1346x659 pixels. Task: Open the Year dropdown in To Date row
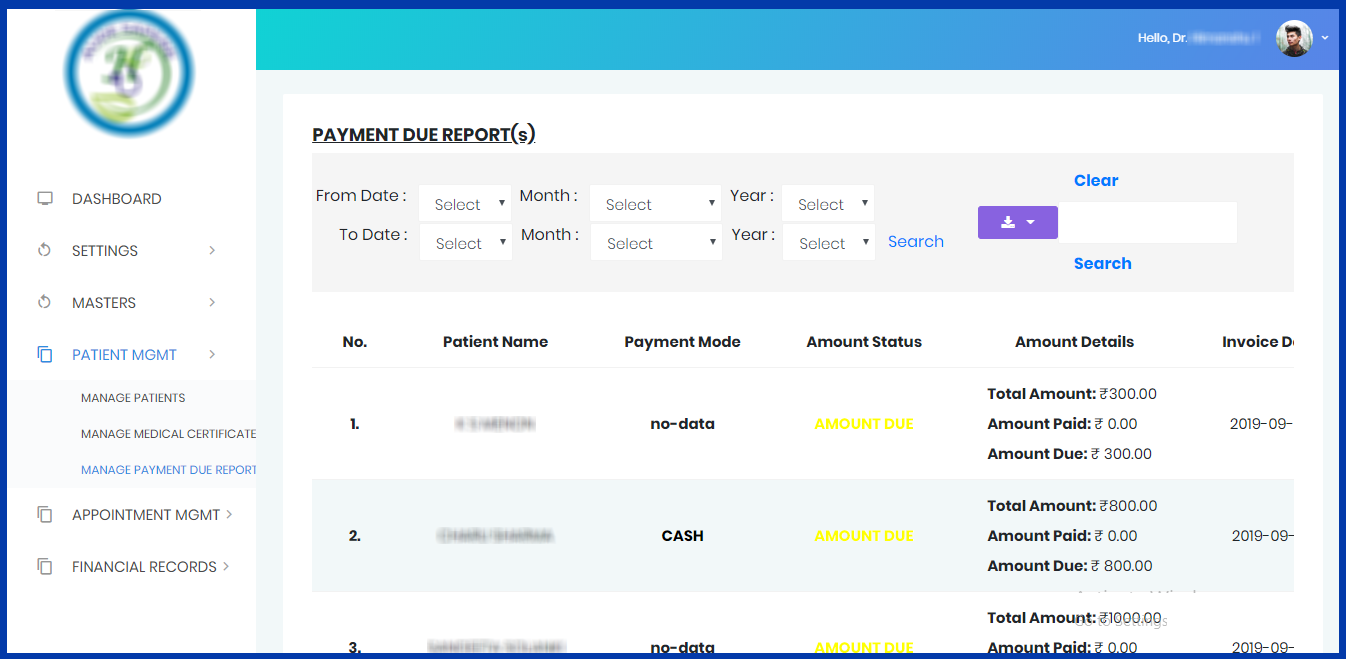coord(829,243)
